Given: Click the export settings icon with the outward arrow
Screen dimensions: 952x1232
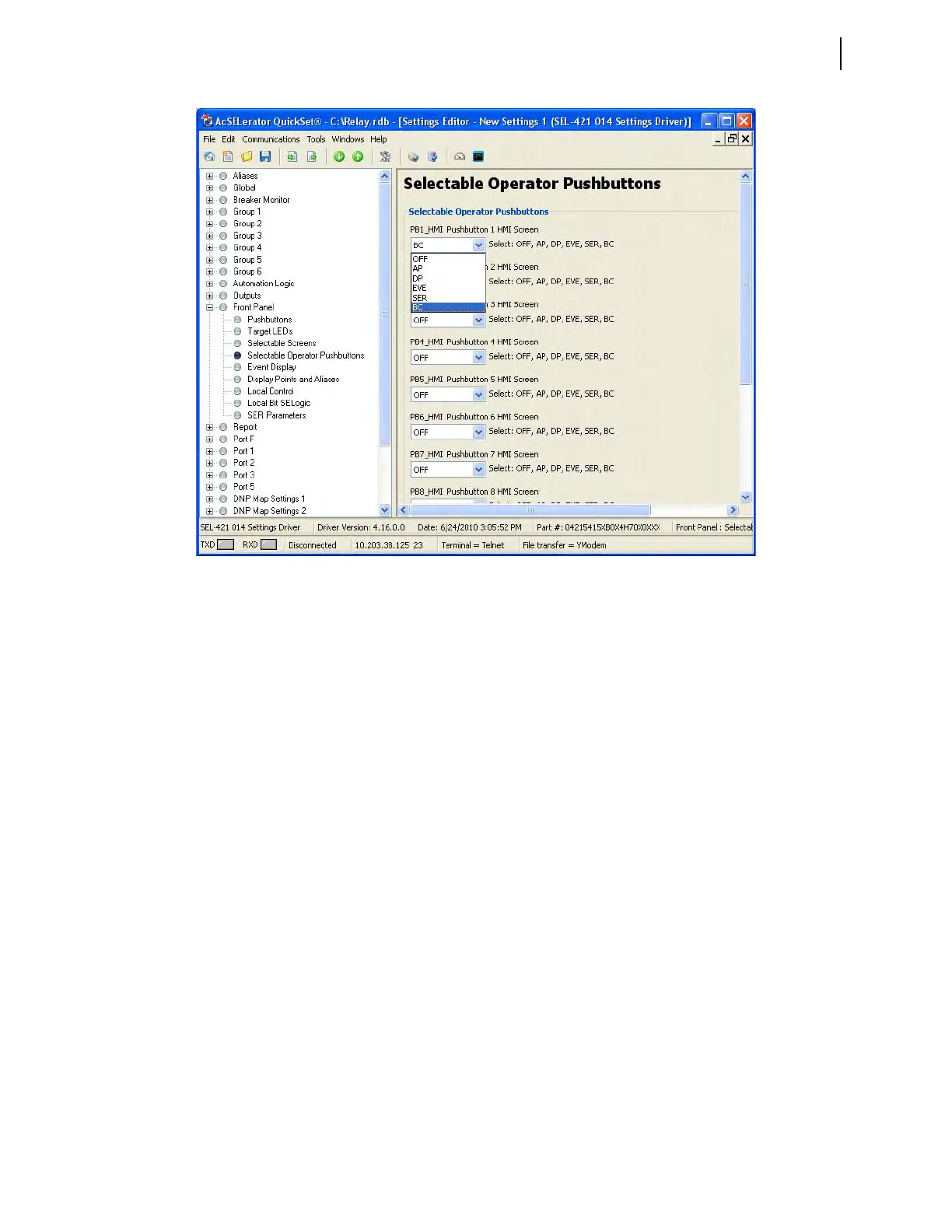Looking at the screenshot, I should pyautogui.click(x=311, y=156).
